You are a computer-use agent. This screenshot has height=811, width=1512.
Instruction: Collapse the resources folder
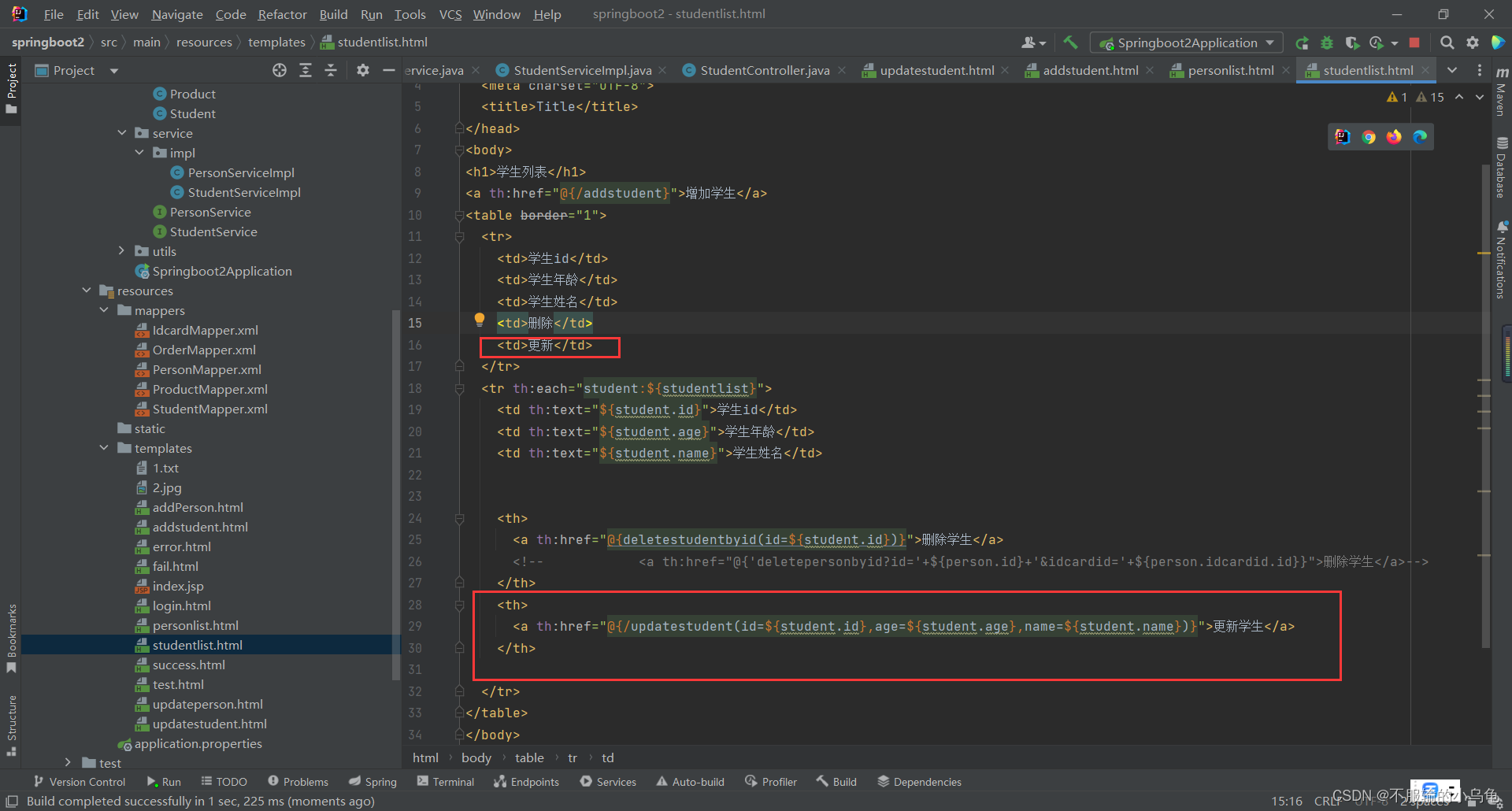87,291
